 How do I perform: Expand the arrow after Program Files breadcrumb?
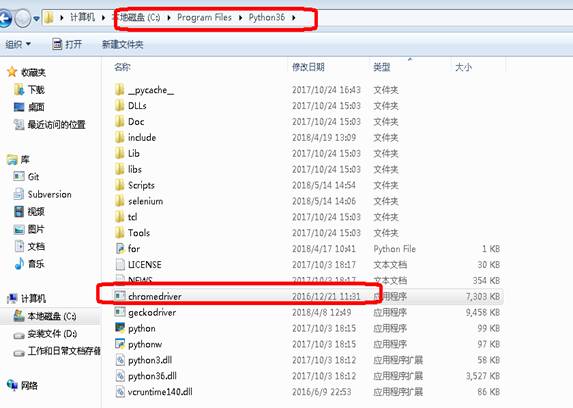click(x=240, y=18)
